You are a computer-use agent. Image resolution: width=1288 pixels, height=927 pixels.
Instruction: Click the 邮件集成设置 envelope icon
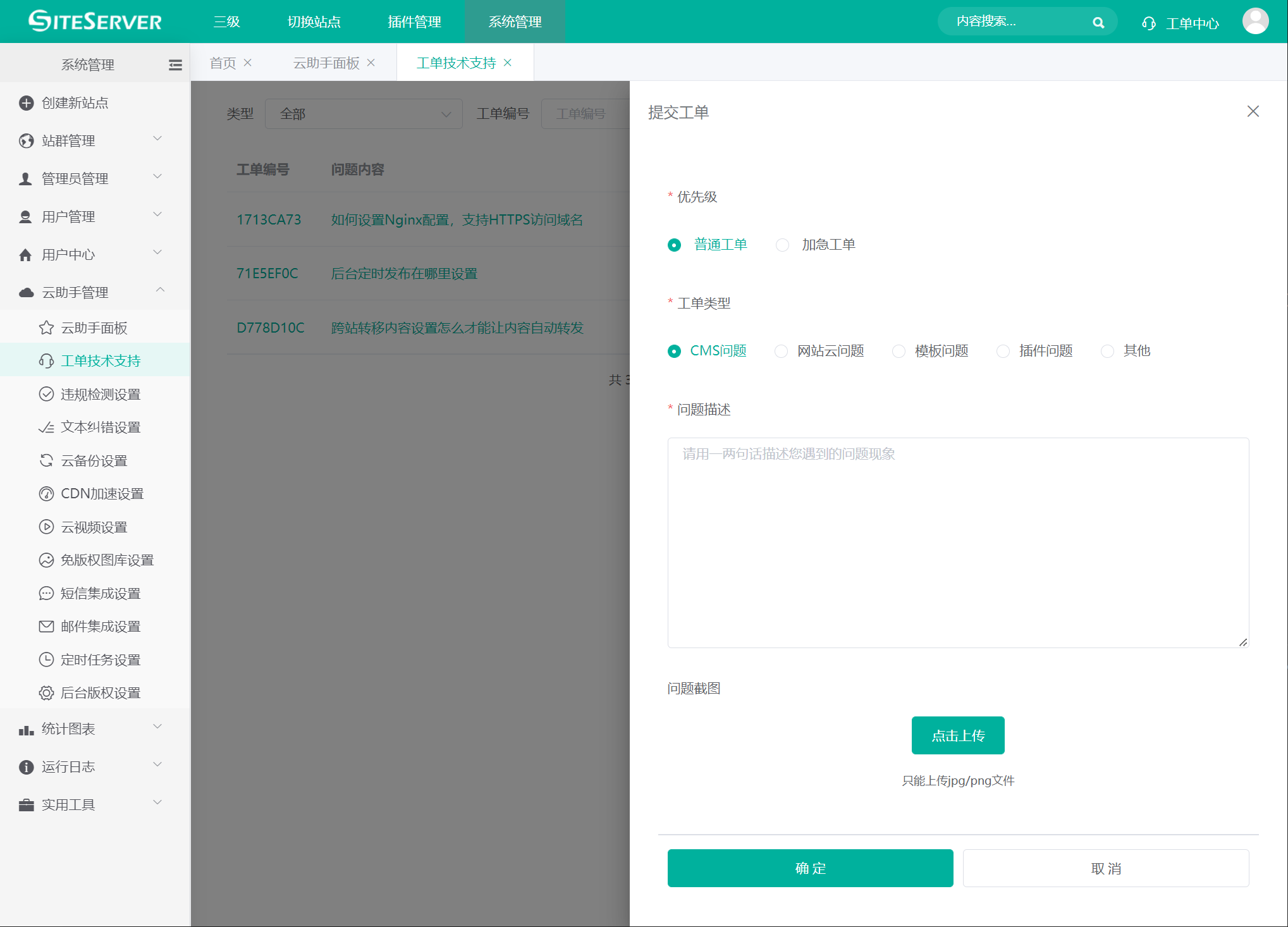[x=46, y=626]
